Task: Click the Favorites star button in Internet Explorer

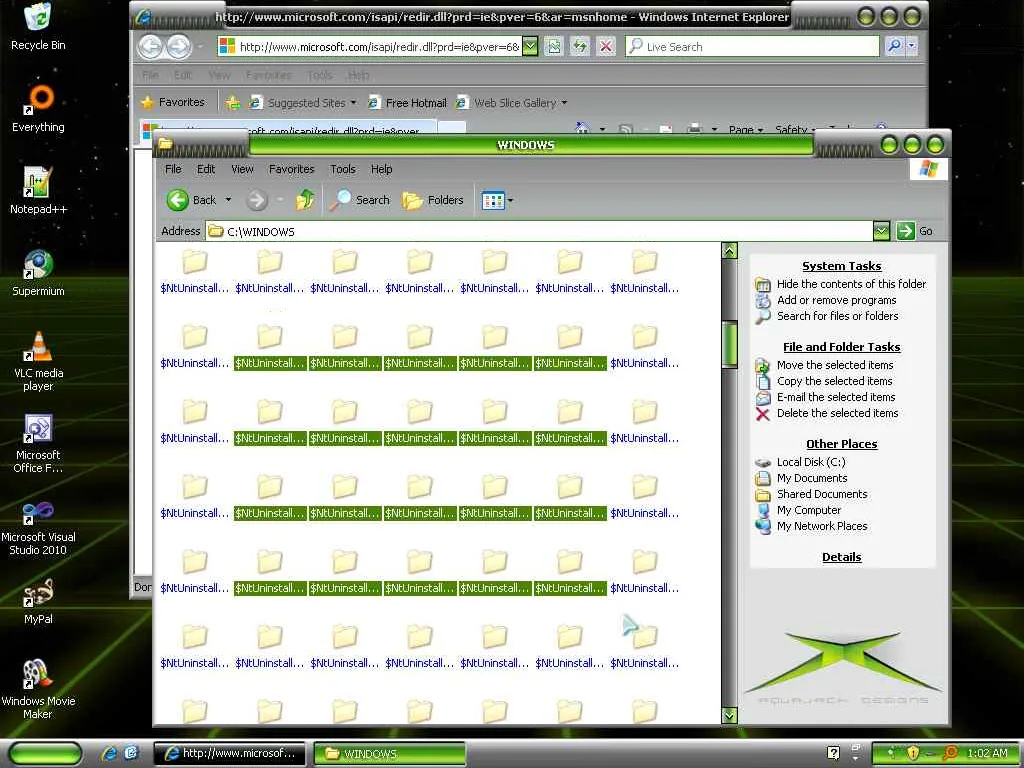Action: (x=173, y=102)
